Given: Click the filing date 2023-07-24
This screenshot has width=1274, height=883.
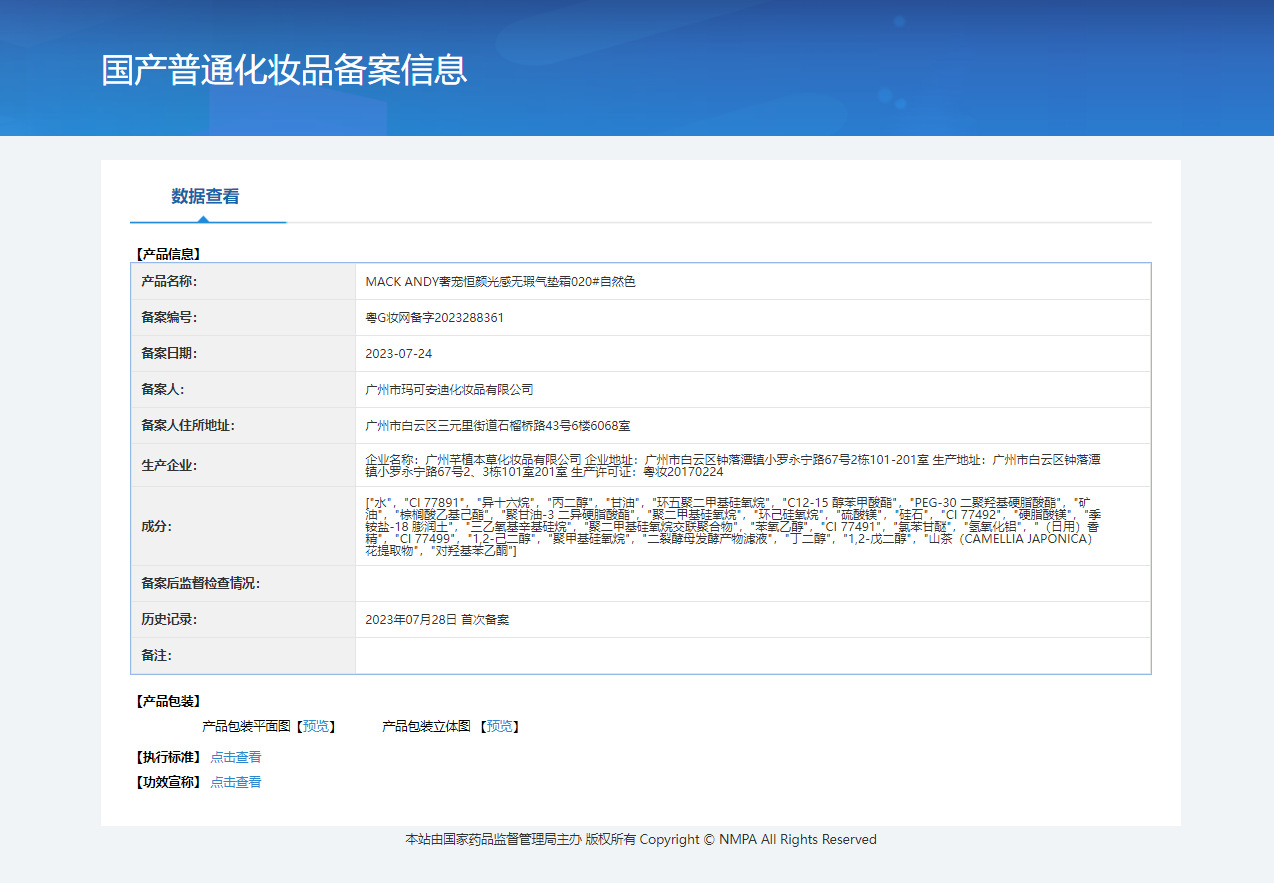Looking at the screenshot, I should pyautogui.click(x=399, y=354).
